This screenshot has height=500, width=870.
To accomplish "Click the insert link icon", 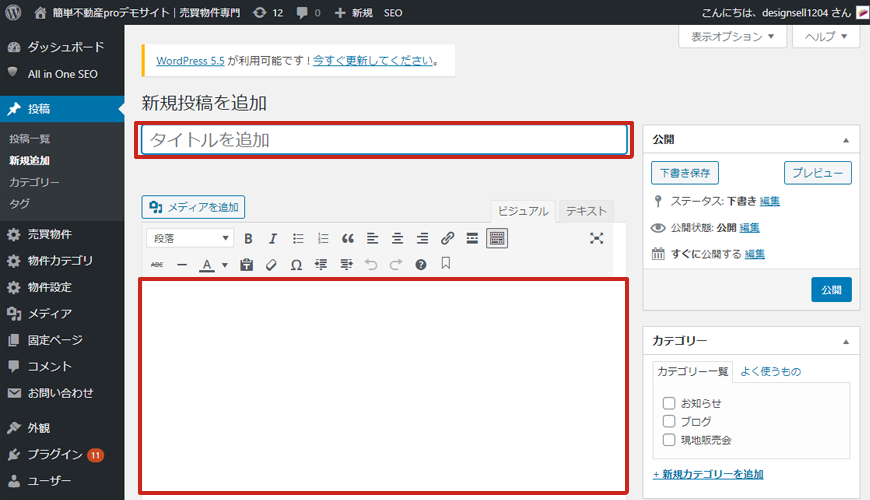I will coord(447,238).
